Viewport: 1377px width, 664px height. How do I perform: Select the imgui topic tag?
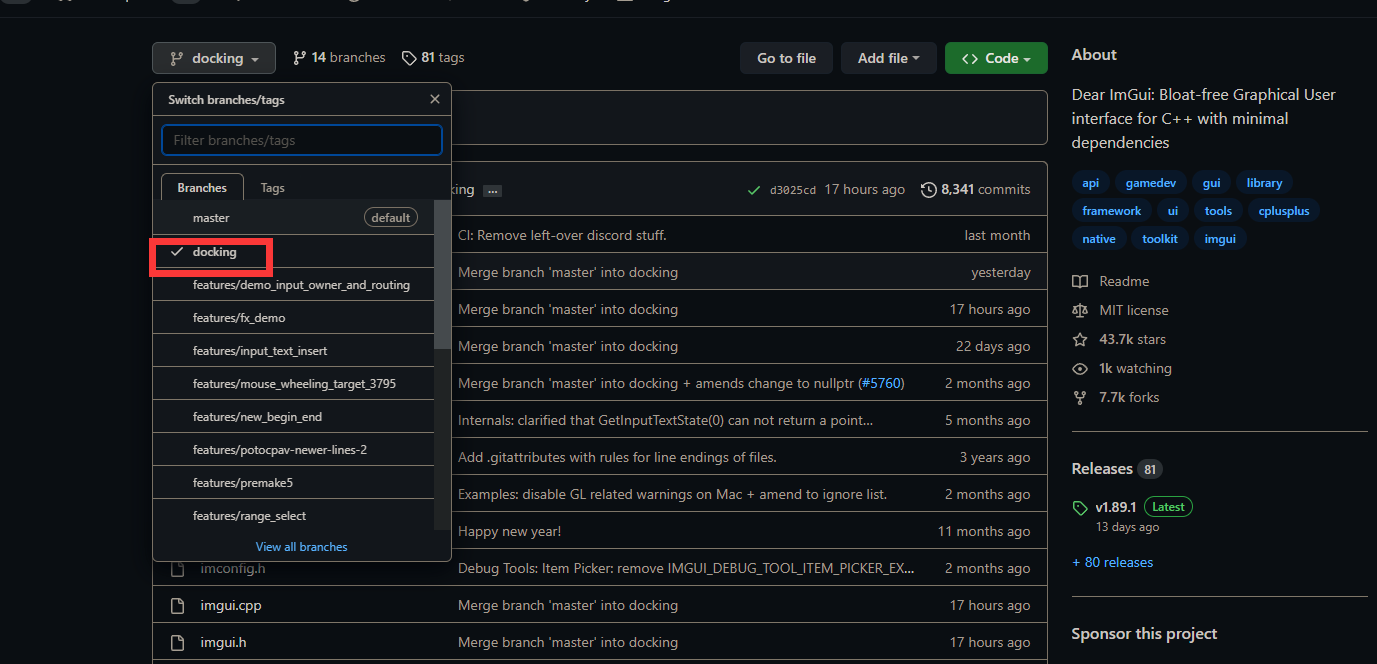pyautogui.click(x=1220, y=239)
